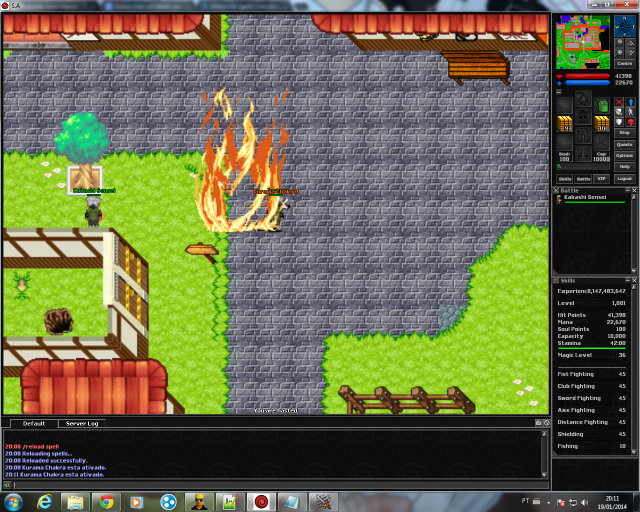The width and height of the screenshot is (640, 512).
Task: Toggle the blue stand-still mode
Action: coord(631,102)
